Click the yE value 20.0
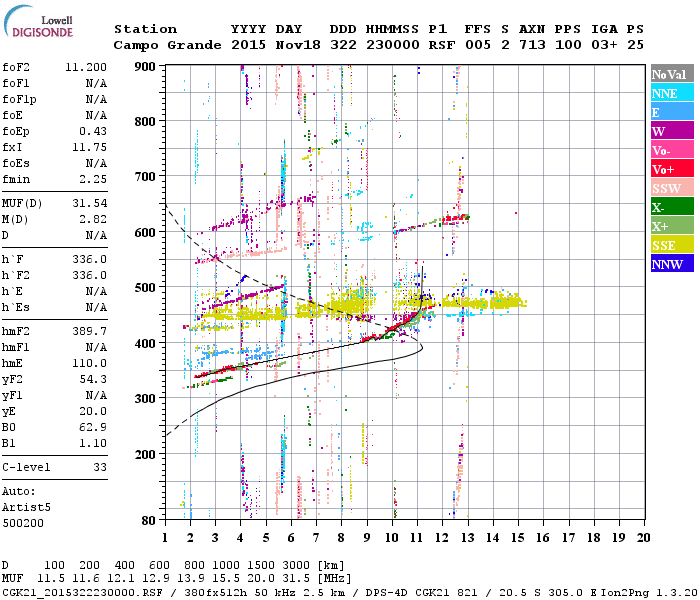The width and height of the screenshot is (700, 600). click(93, 412)
